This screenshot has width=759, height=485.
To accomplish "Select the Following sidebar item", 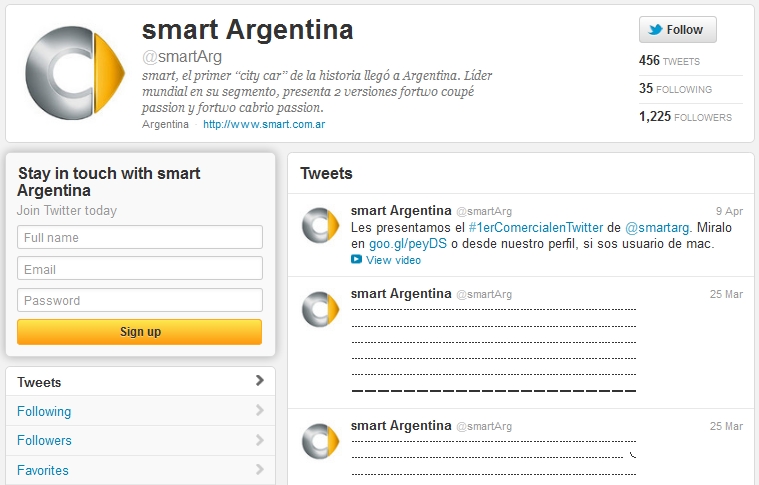I will click(140, 411).
